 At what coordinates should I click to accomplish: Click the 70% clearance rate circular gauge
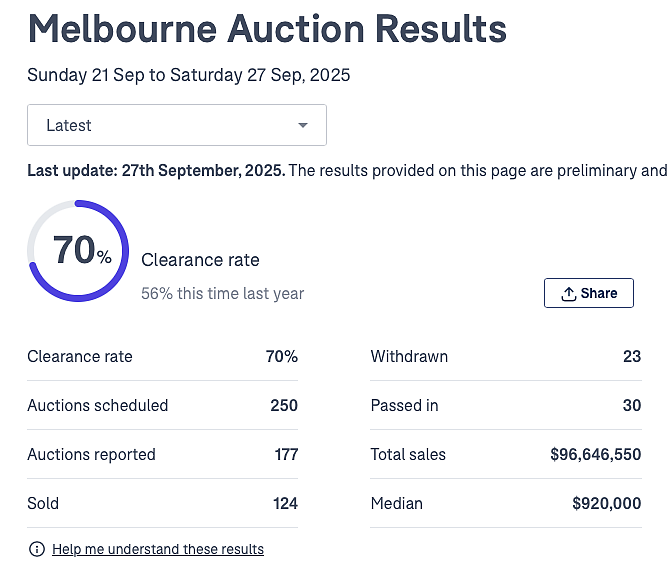tap(78, 251)
